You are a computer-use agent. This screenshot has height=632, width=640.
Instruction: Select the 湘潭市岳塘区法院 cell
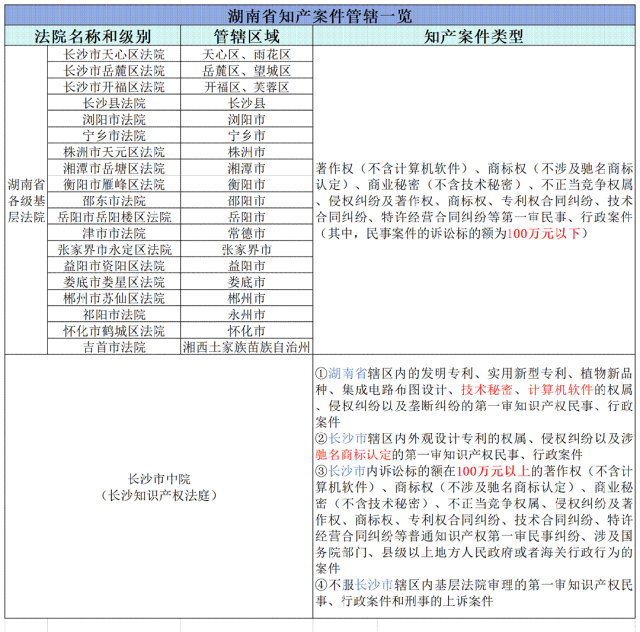[114, 168]
